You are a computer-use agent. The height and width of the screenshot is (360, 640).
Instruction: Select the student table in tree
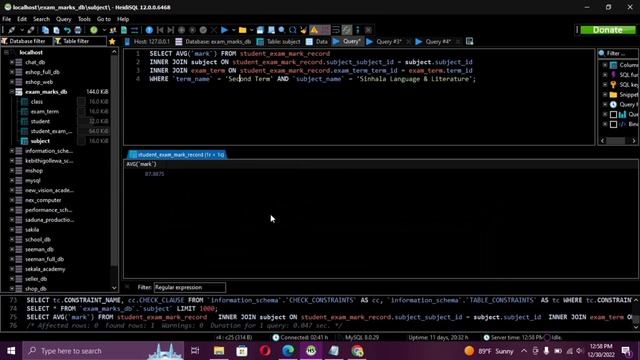[x=40, y=121]
